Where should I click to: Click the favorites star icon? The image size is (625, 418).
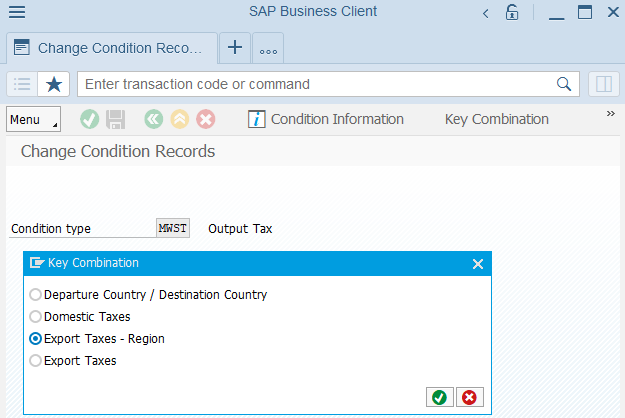coord(54,84)
